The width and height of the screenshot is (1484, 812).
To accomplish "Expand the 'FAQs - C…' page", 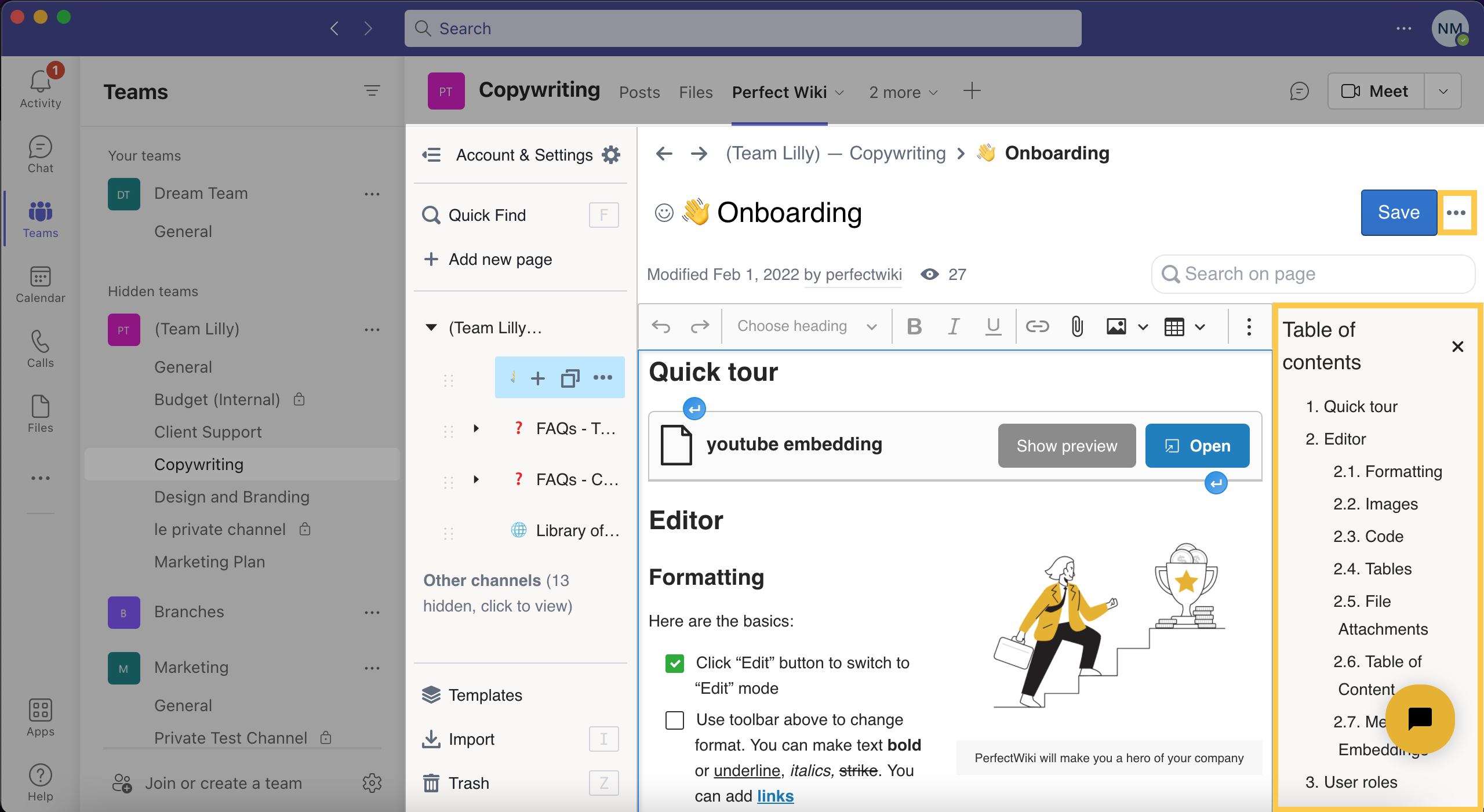I will [x=476, y=480].
